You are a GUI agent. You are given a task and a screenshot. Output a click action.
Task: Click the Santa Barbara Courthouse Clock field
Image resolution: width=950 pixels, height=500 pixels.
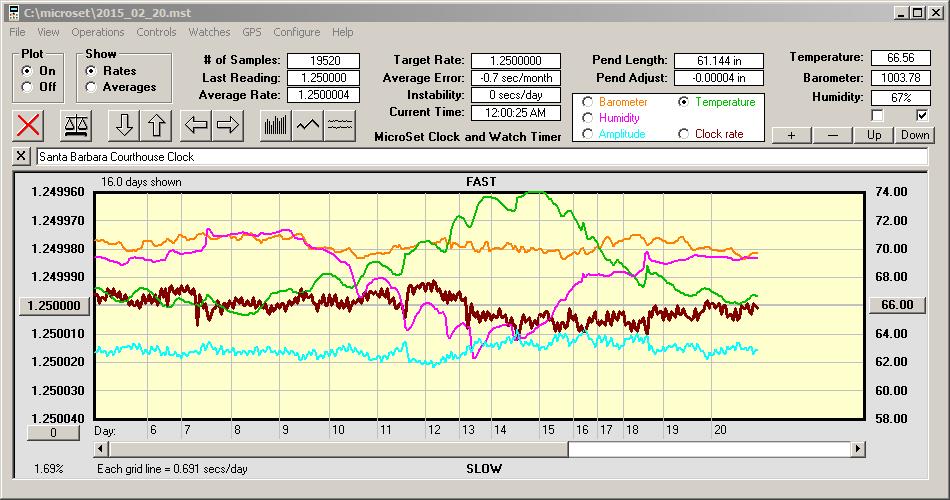[480, 157]
